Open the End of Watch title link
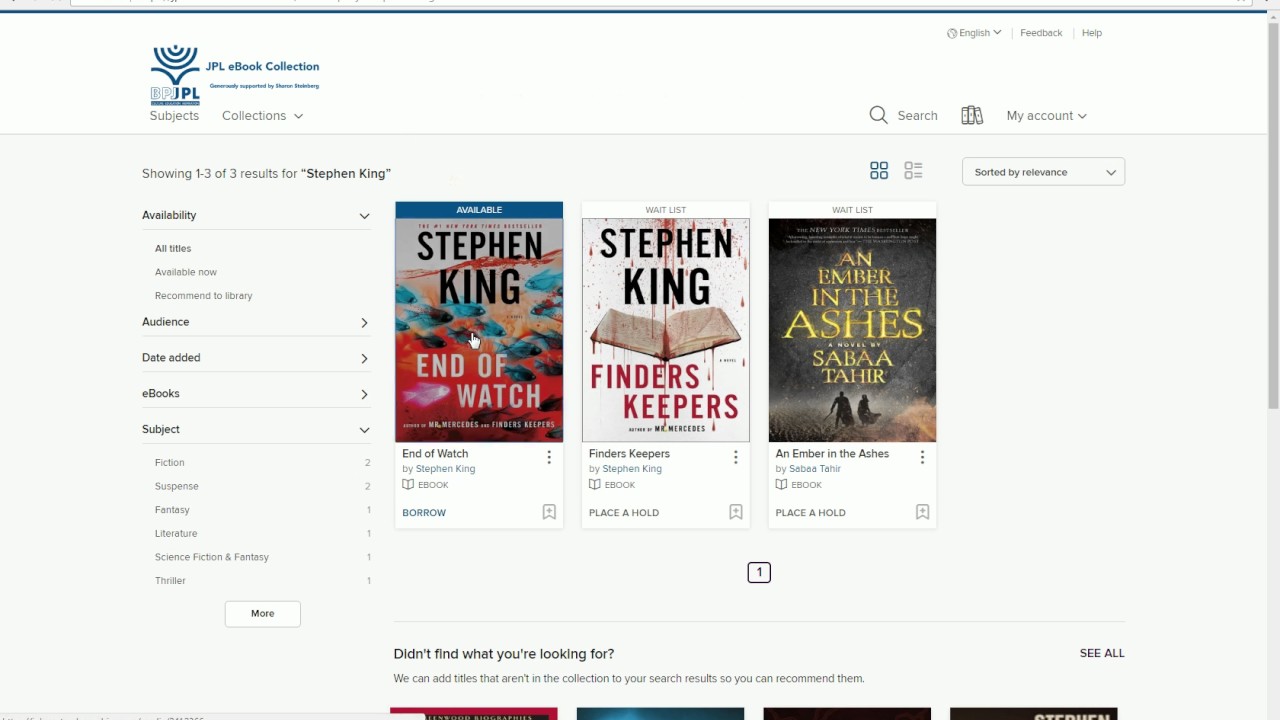This screenshot has width=1280, height=720. (x=435, y=454)
